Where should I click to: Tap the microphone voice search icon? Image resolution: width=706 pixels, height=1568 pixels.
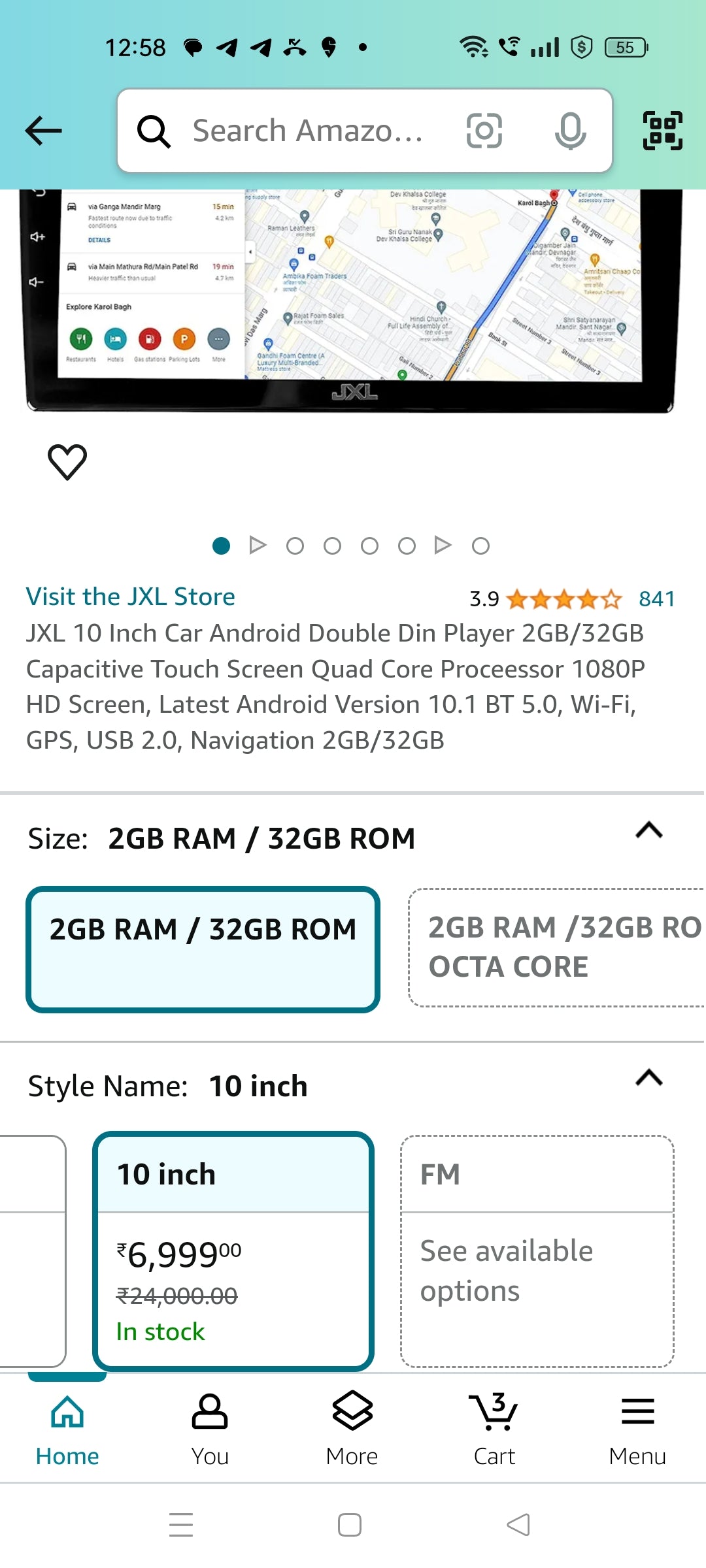tap(570, 131)
